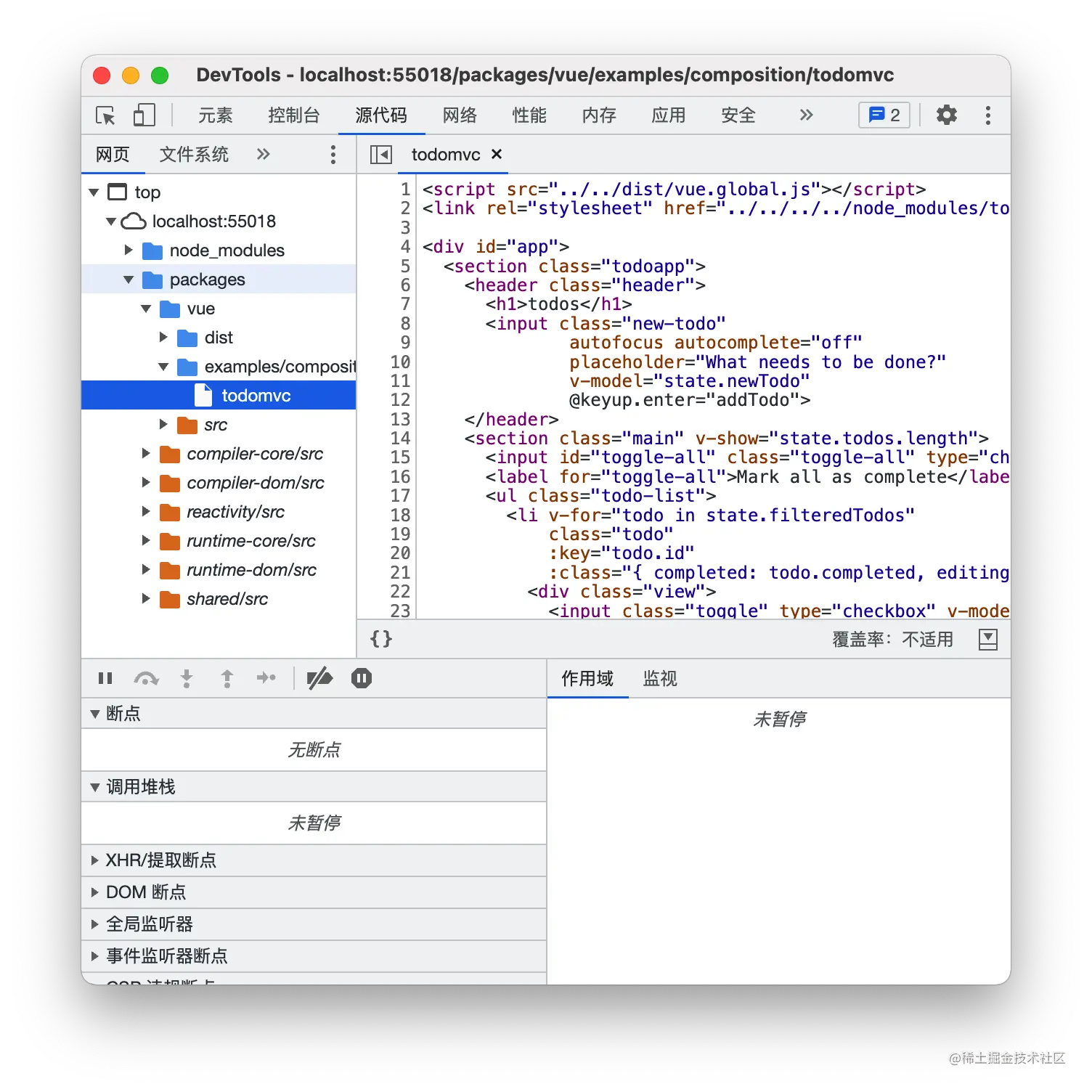The width and height of the screenshot is (1092, 1092).
Task: Open the 2 issues message badge
Action: click(884, 115)
